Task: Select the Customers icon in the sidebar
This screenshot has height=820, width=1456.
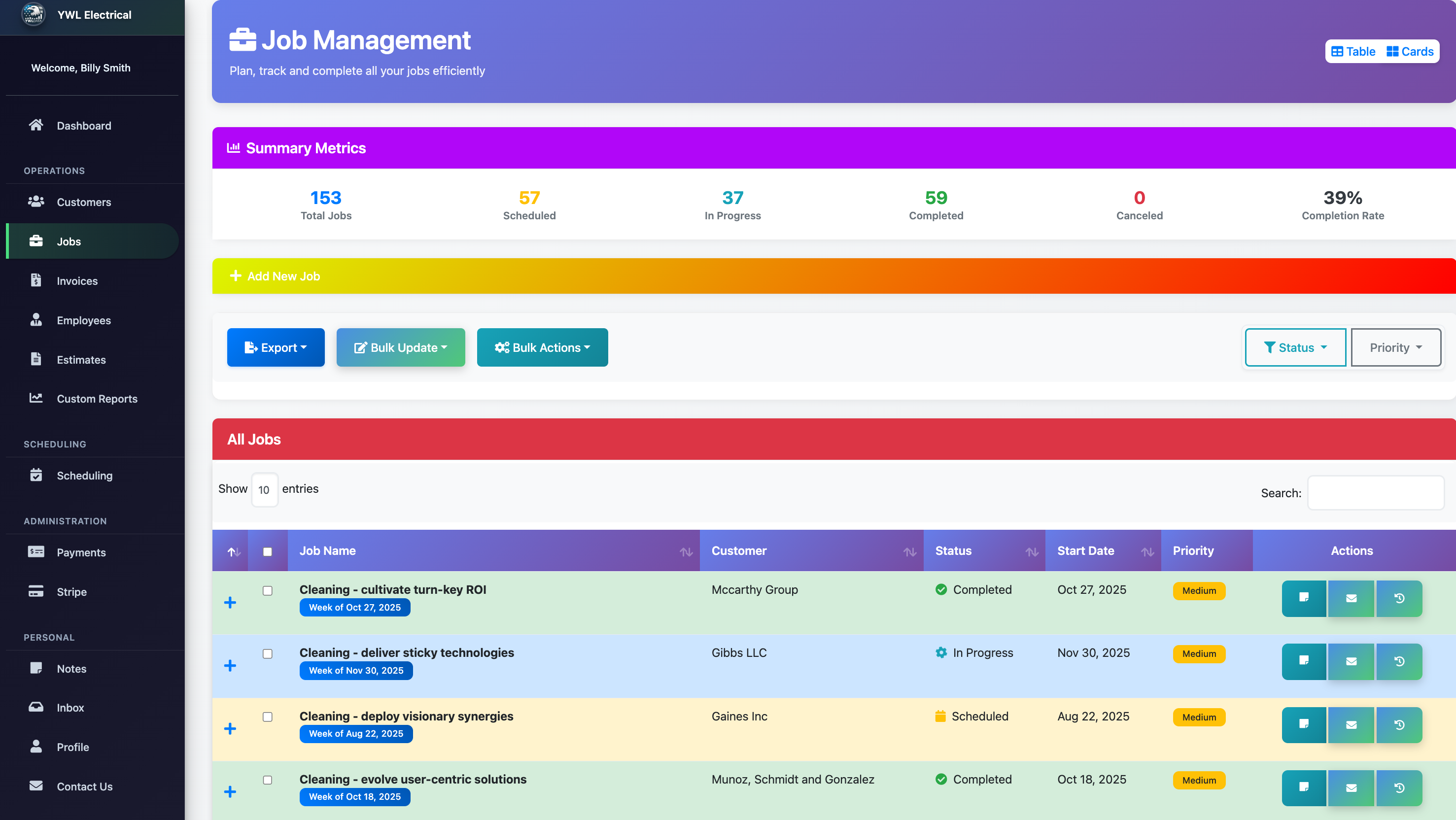Action: pyautogui.click(x=35, y=202)
